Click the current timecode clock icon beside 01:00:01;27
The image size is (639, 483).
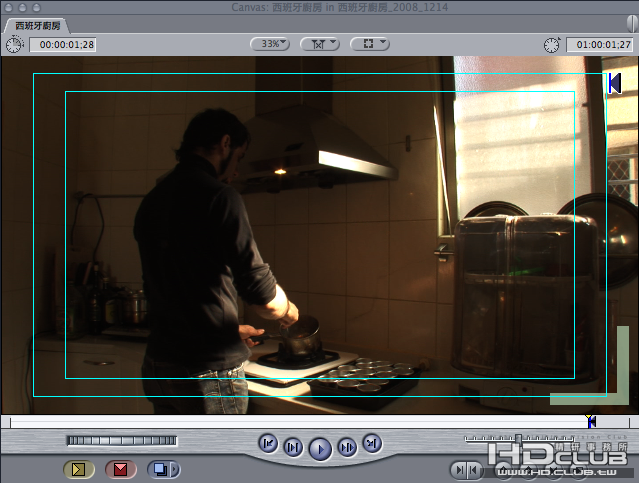click(552, 44)
